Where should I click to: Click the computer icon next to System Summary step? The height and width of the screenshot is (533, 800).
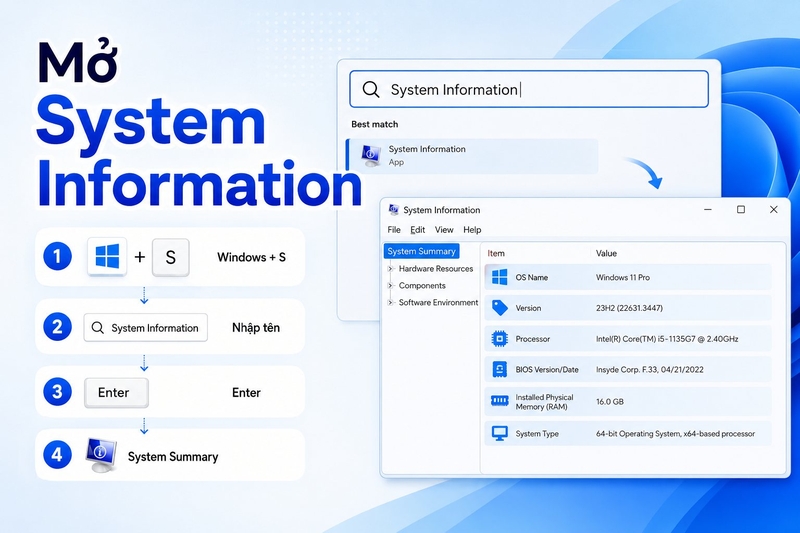101,455
